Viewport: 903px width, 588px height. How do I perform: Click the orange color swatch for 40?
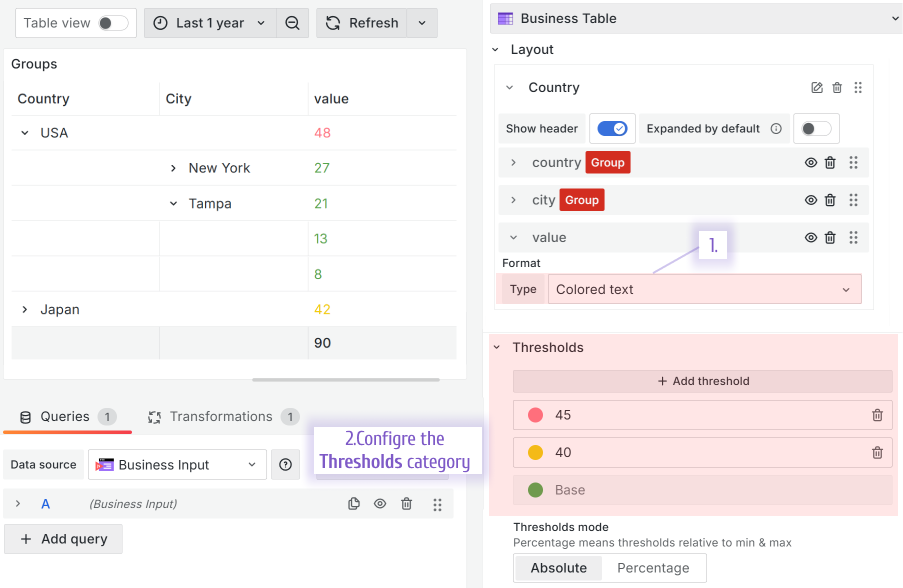(535, 453)
